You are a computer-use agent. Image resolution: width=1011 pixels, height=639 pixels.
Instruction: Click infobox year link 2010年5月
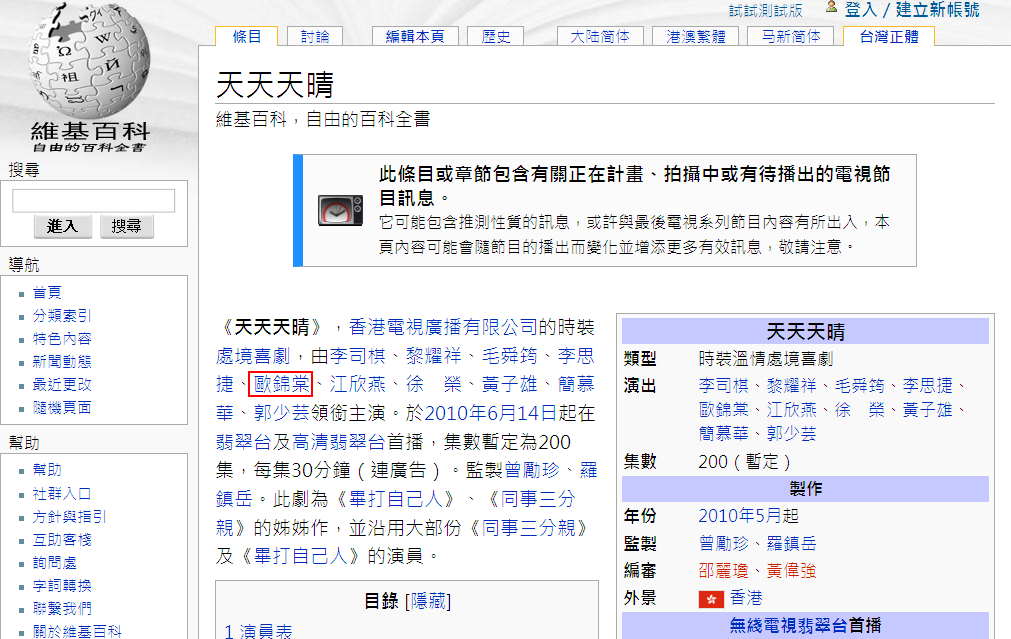pos(740,516)
